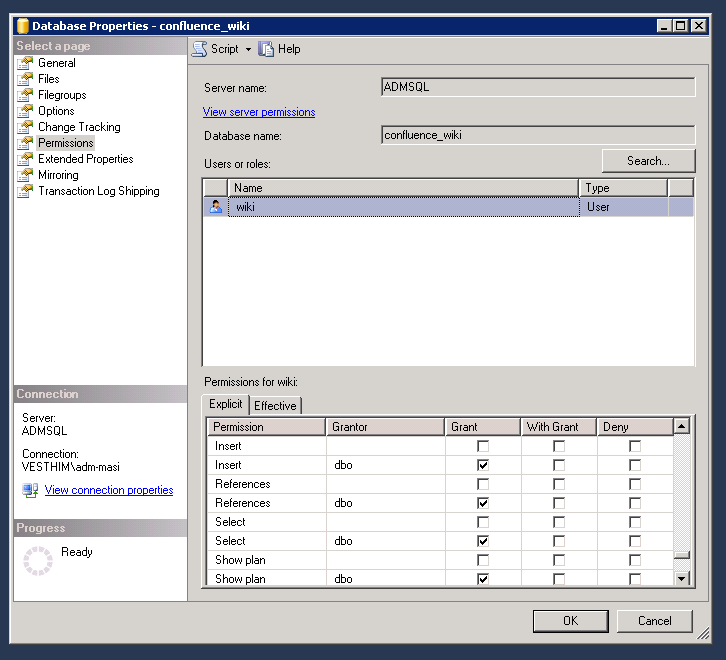Check Deny for References without grantor
This screenshot has height=660, width=726.
pyautogui.click(x=635, y=484)
